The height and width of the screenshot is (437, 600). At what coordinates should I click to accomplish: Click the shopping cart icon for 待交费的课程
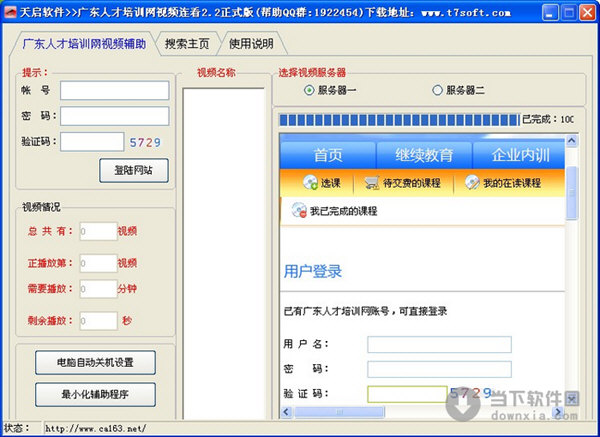(371, 183)
